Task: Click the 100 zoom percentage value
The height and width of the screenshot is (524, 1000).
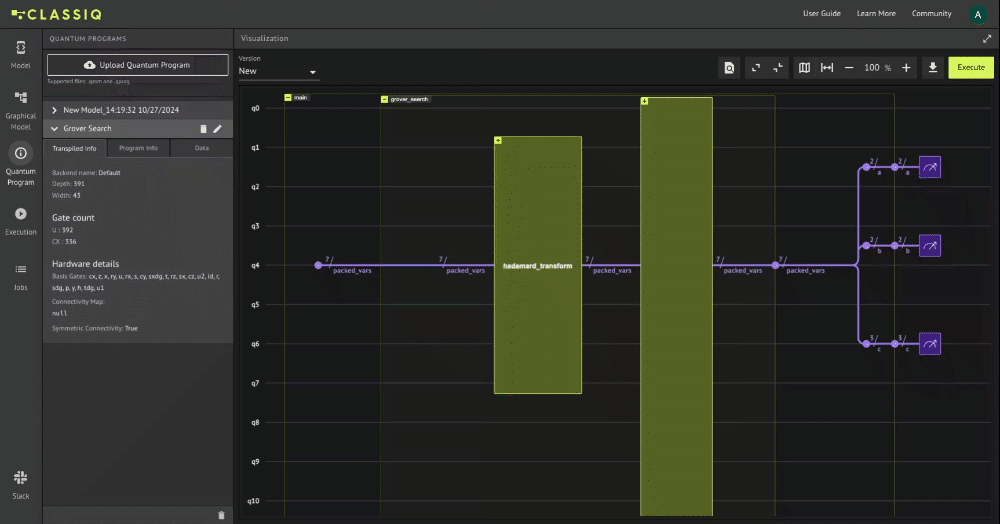Action: [871, 68]
